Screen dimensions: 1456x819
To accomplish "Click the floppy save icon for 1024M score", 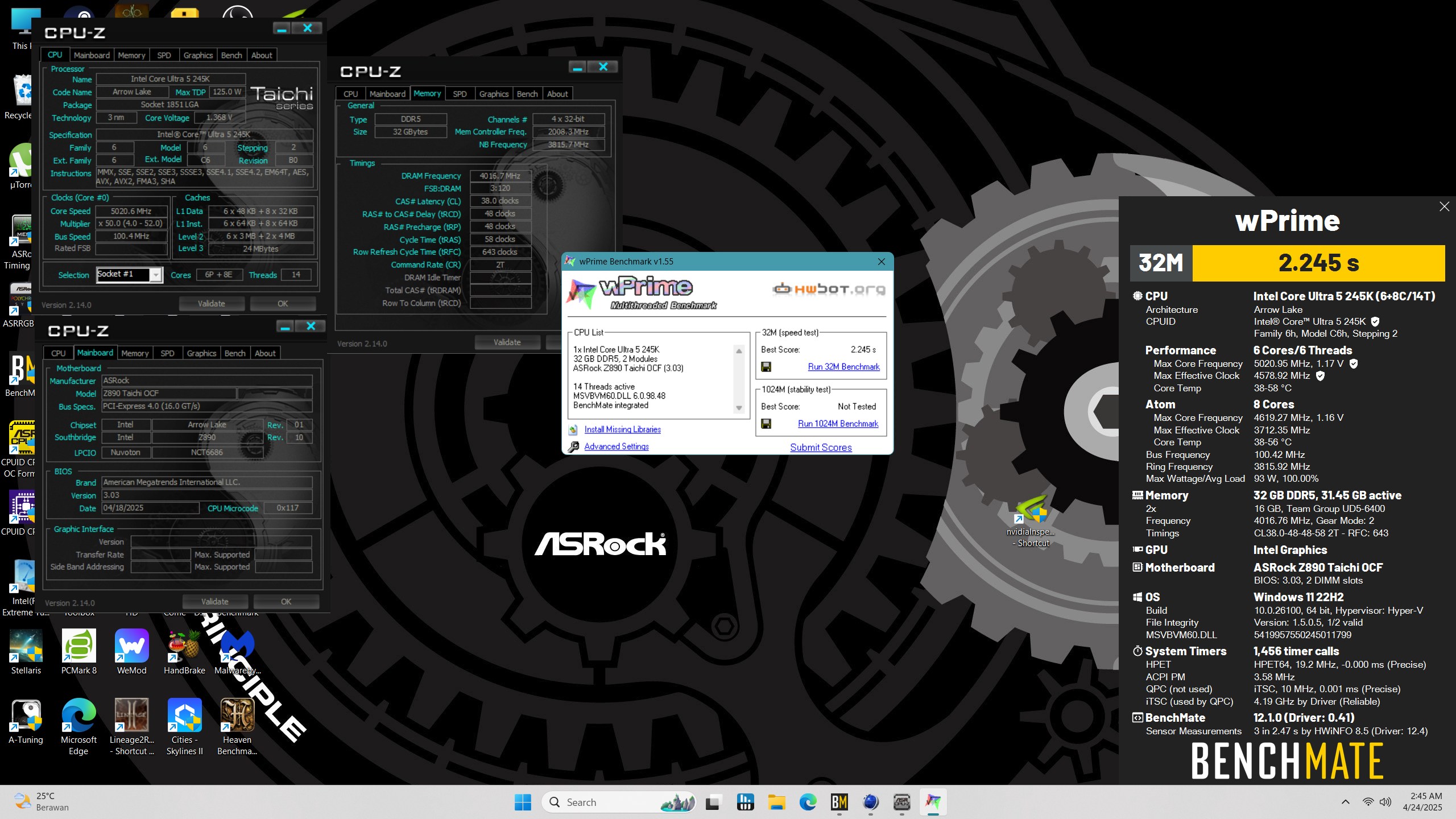I will [x=766, y=424].
